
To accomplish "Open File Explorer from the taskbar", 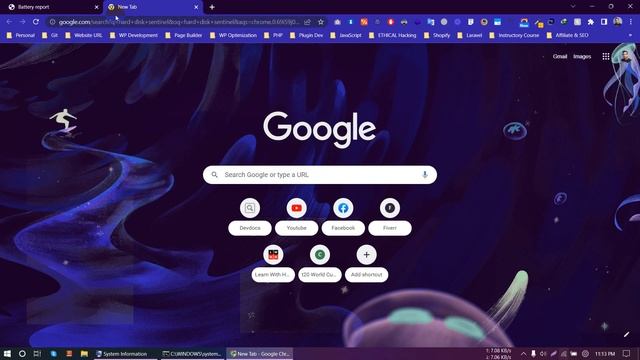I will [84, 353].
